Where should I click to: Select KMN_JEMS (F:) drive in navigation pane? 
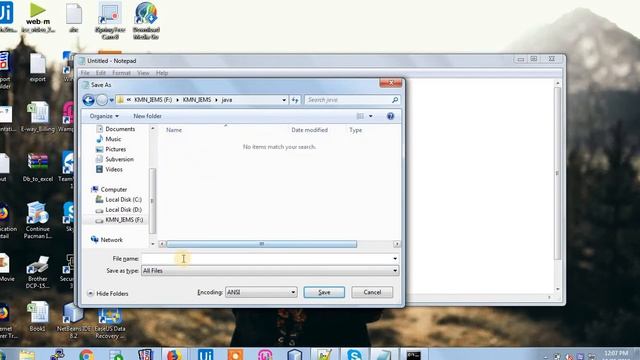119,220
